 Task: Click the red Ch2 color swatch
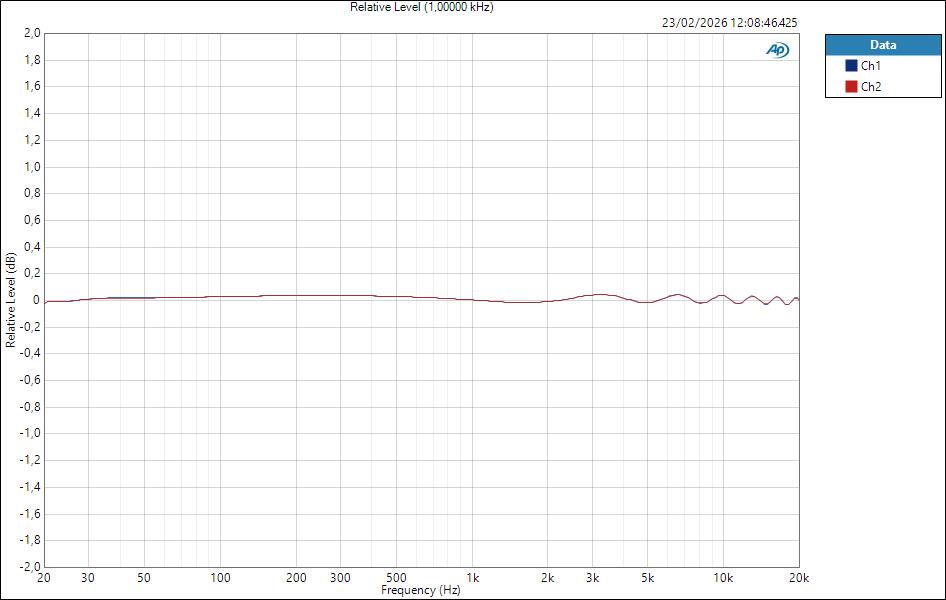[x=853, y=85]
